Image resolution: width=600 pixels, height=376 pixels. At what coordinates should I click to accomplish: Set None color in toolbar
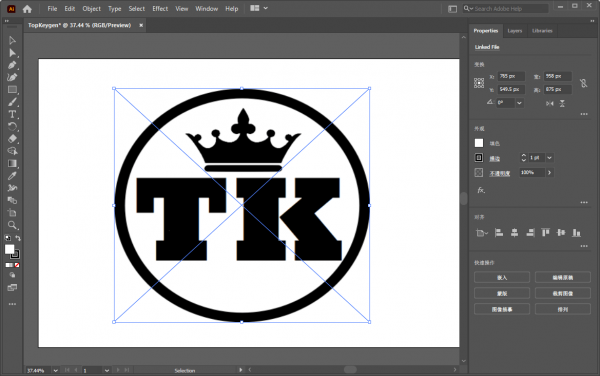click(17, 265)
